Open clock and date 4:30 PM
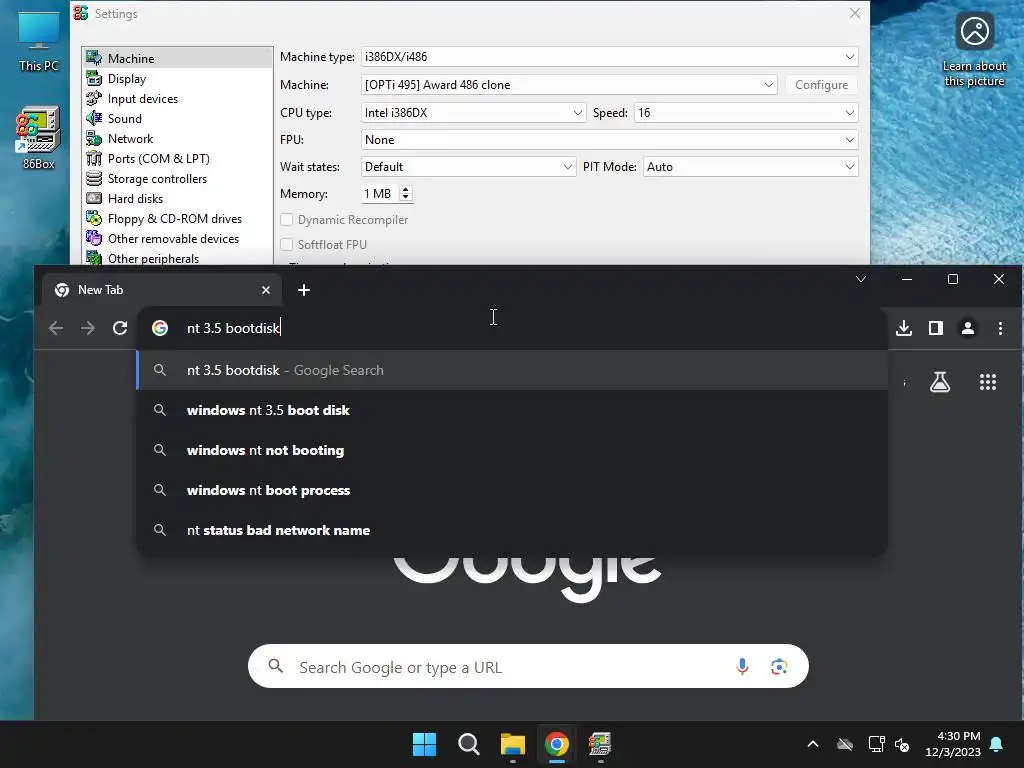This screenshot has height=768, width=1024. pyautogui.click(x=953, y=744)
